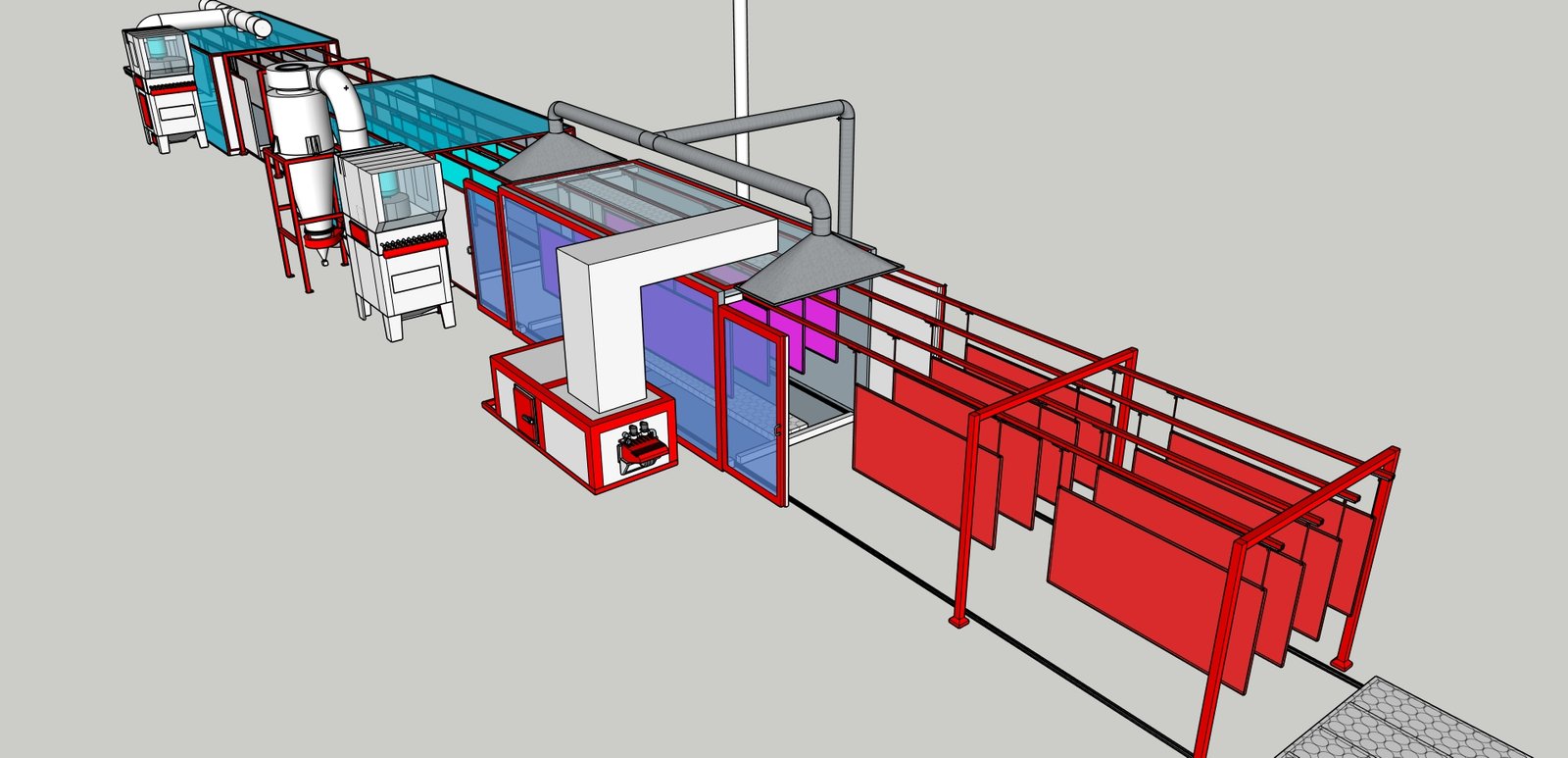Select the burner unit on the heater box

coord(642,444)
